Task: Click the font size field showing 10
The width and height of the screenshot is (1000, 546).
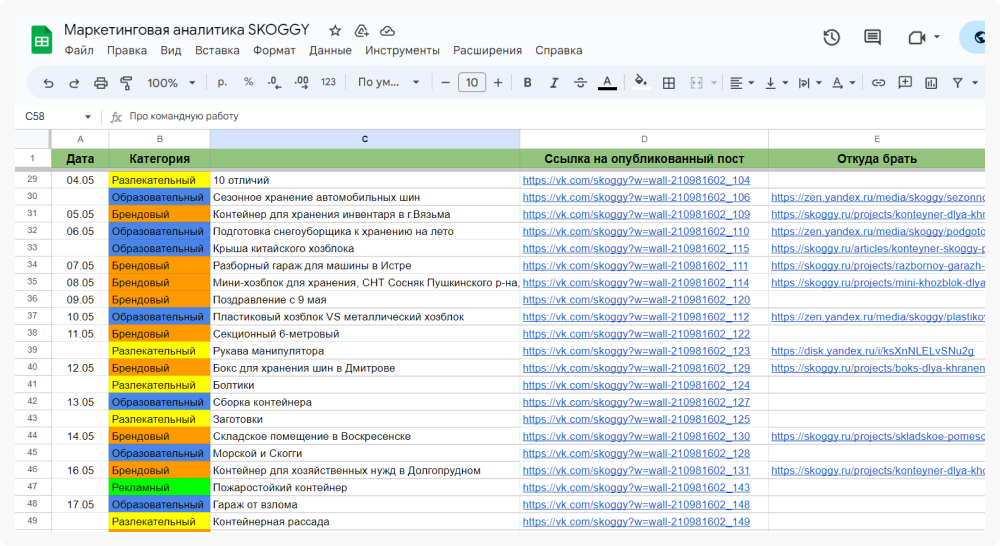Action: [x=472, y=83]
